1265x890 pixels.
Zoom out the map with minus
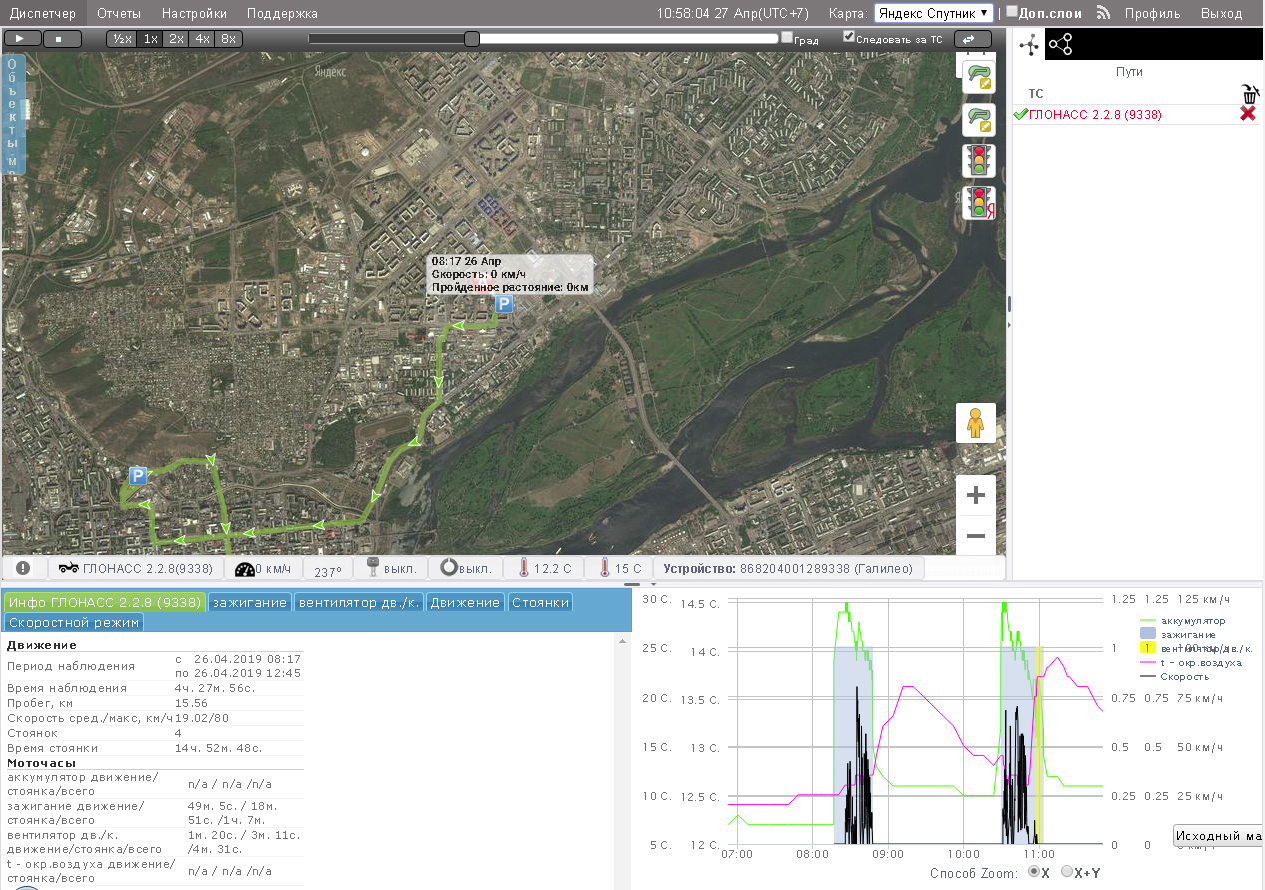(976, 536)
